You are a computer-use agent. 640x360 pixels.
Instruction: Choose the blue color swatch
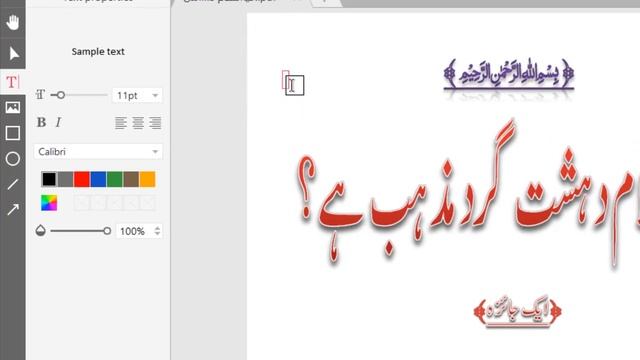pos(98,179)
